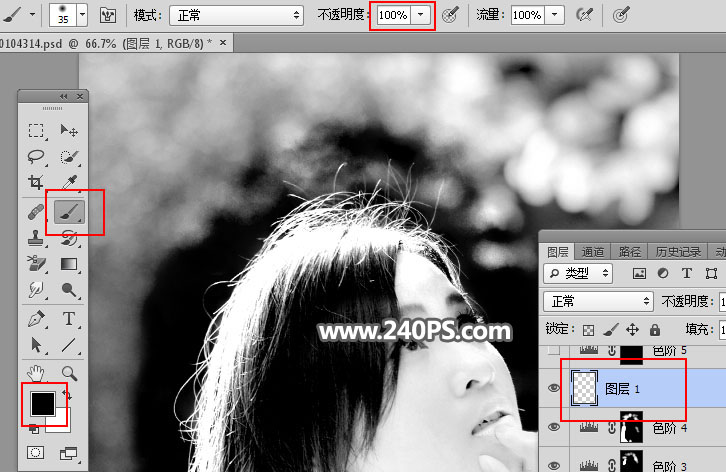Lock layer position
Image resolution: width=726 pixels, height=472 pixels.
[632, 330]
